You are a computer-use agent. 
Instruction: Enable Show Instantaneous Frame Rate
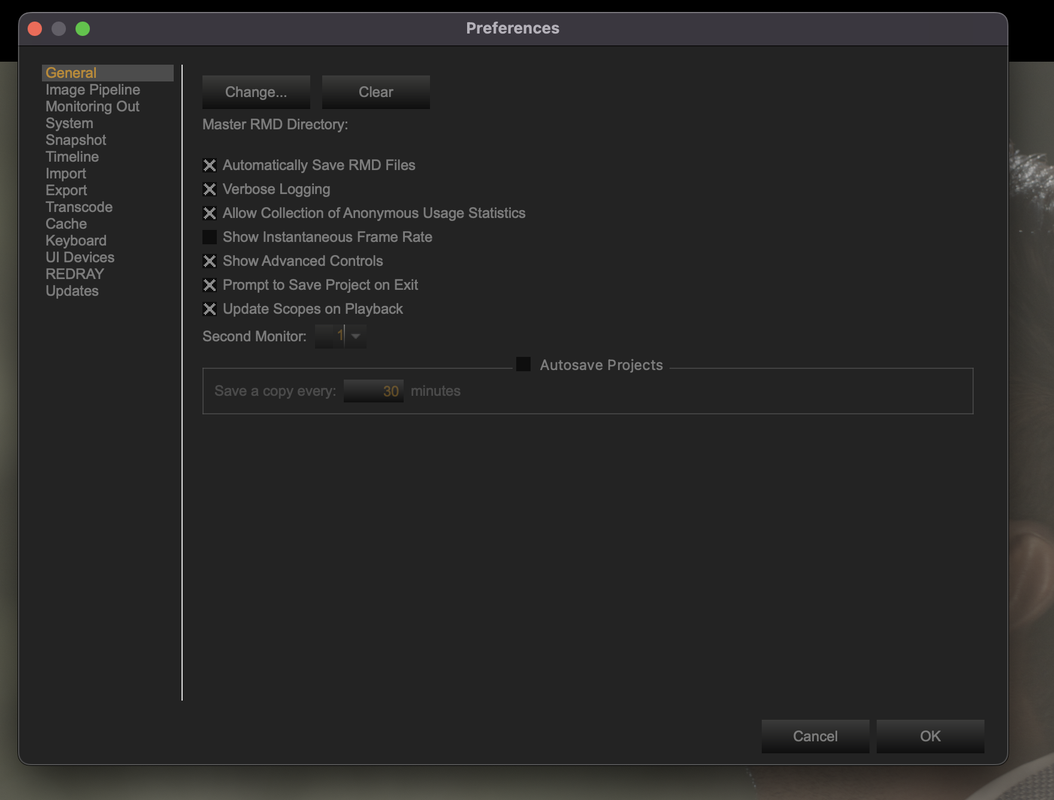pyautogui.click(x=210, y=237)
